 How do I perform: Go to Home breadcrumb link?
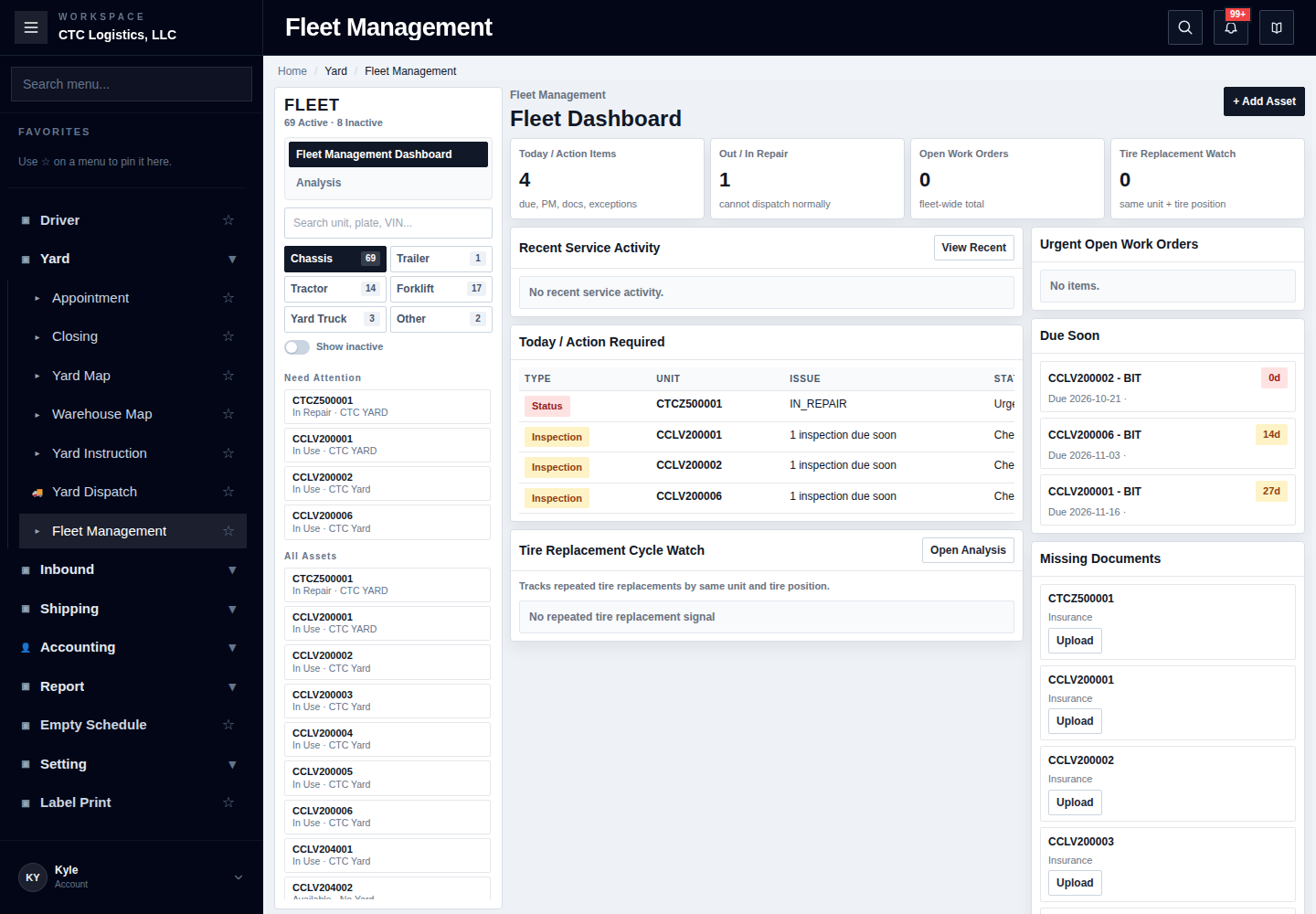[x=292, y=71]
